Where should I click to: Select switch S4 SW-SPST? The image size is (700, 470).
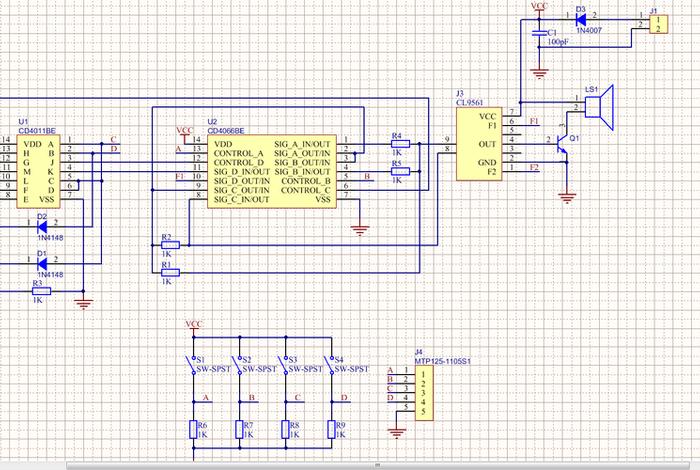[329, 365]
